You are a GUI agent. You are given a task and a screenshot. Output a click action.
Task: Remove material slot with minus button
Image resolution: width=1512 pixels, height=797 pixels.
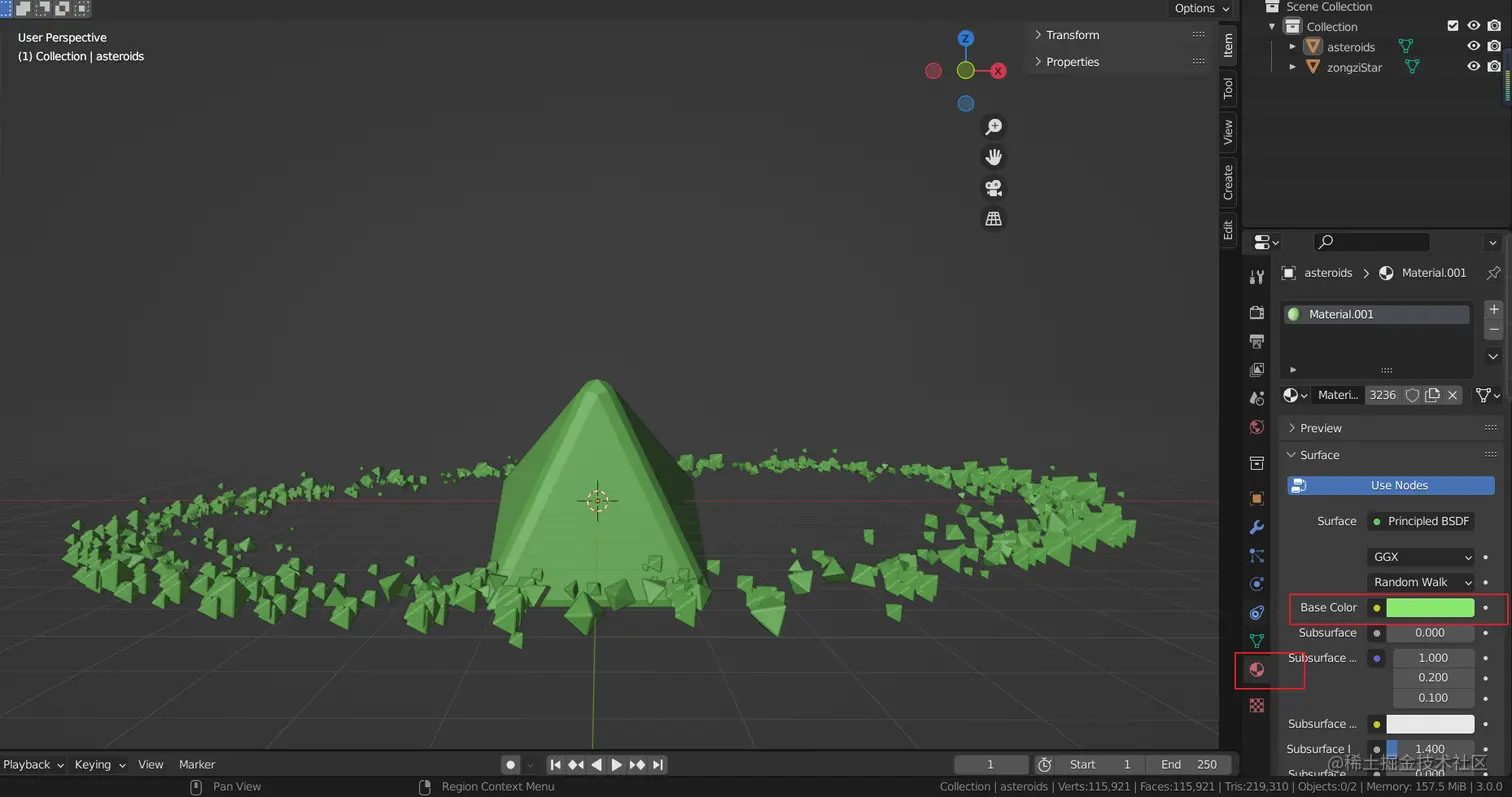coord(1493,330)
